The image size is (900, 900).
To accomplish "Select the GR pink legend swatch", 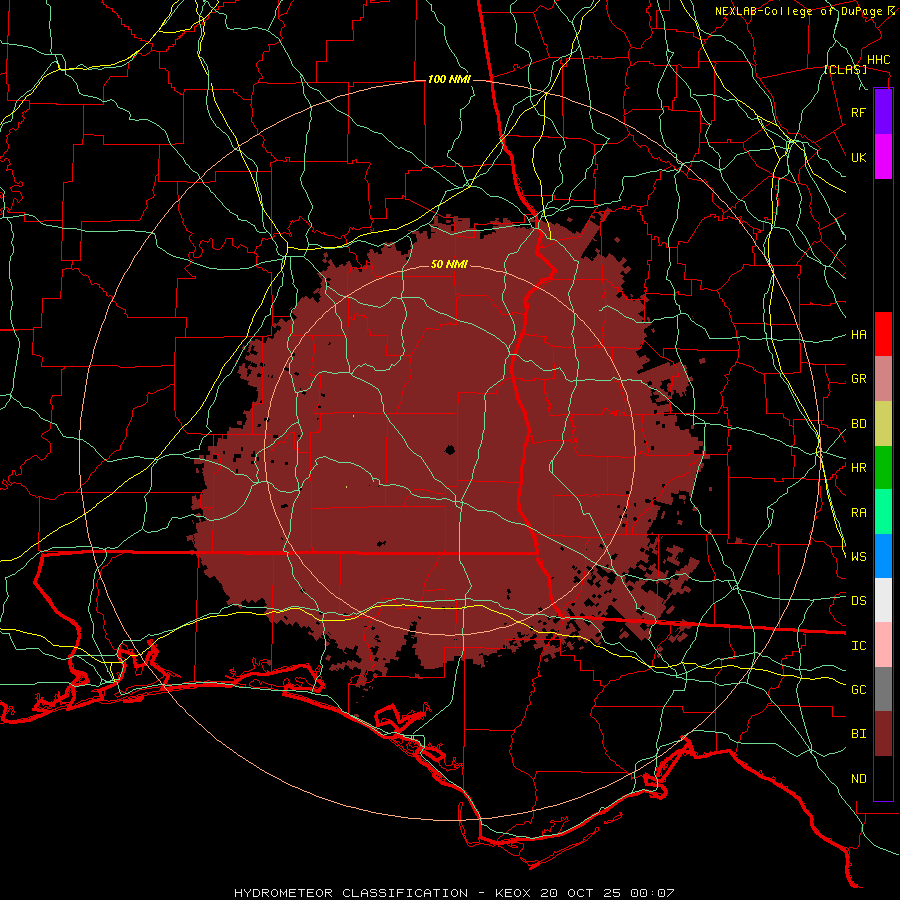I will [883, 379].
